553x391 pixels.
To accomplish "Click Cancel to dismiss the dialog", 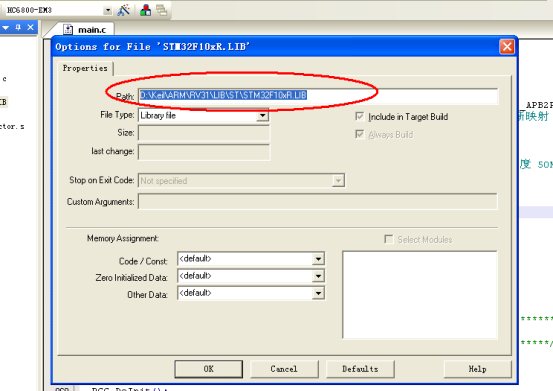I will [x=284, y=369].
